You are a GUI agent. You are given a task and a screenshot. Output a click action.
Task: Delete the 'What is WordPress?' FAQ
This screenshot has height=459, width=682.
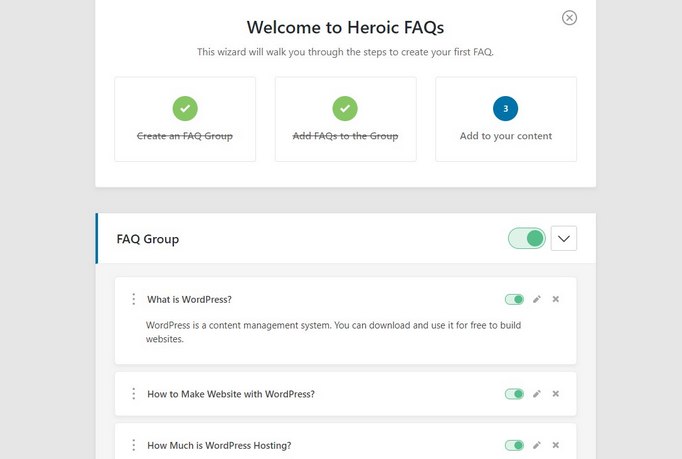point(555,299)
